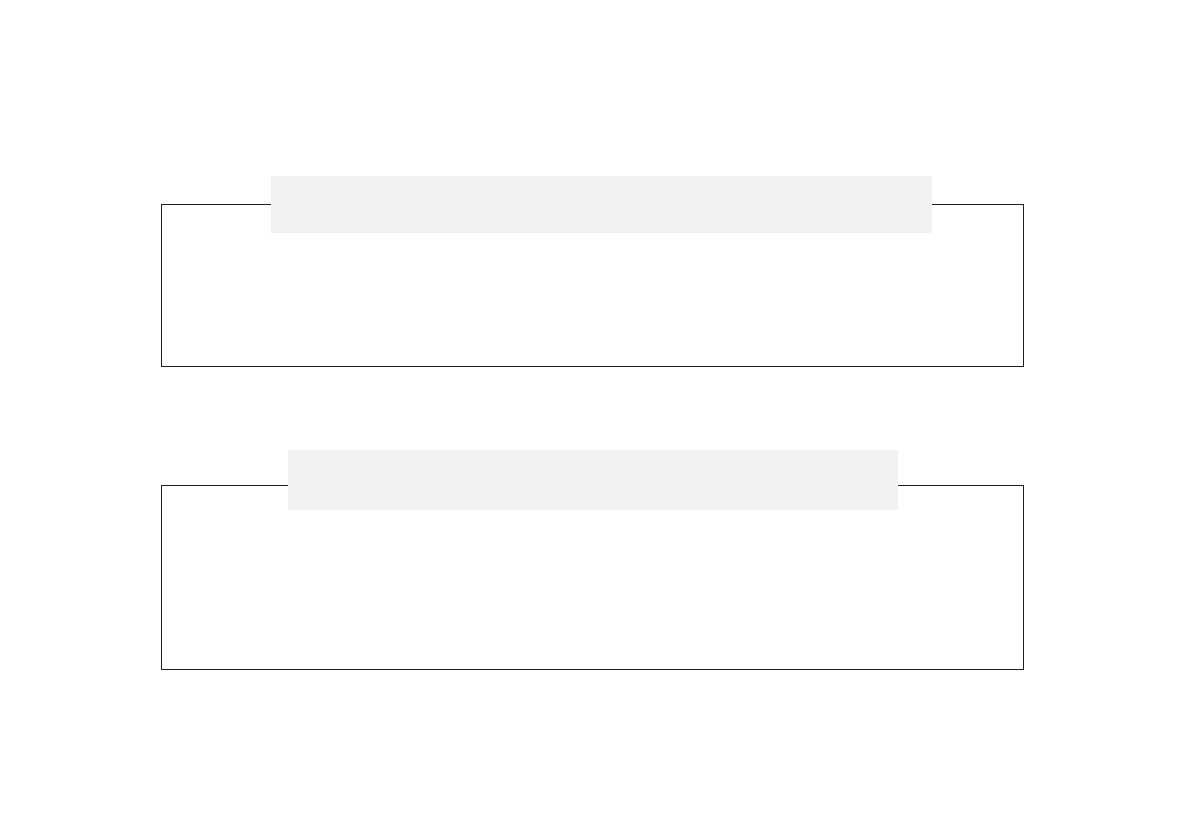Click lower box's top border right of gray bar

[x=960, y=486]
